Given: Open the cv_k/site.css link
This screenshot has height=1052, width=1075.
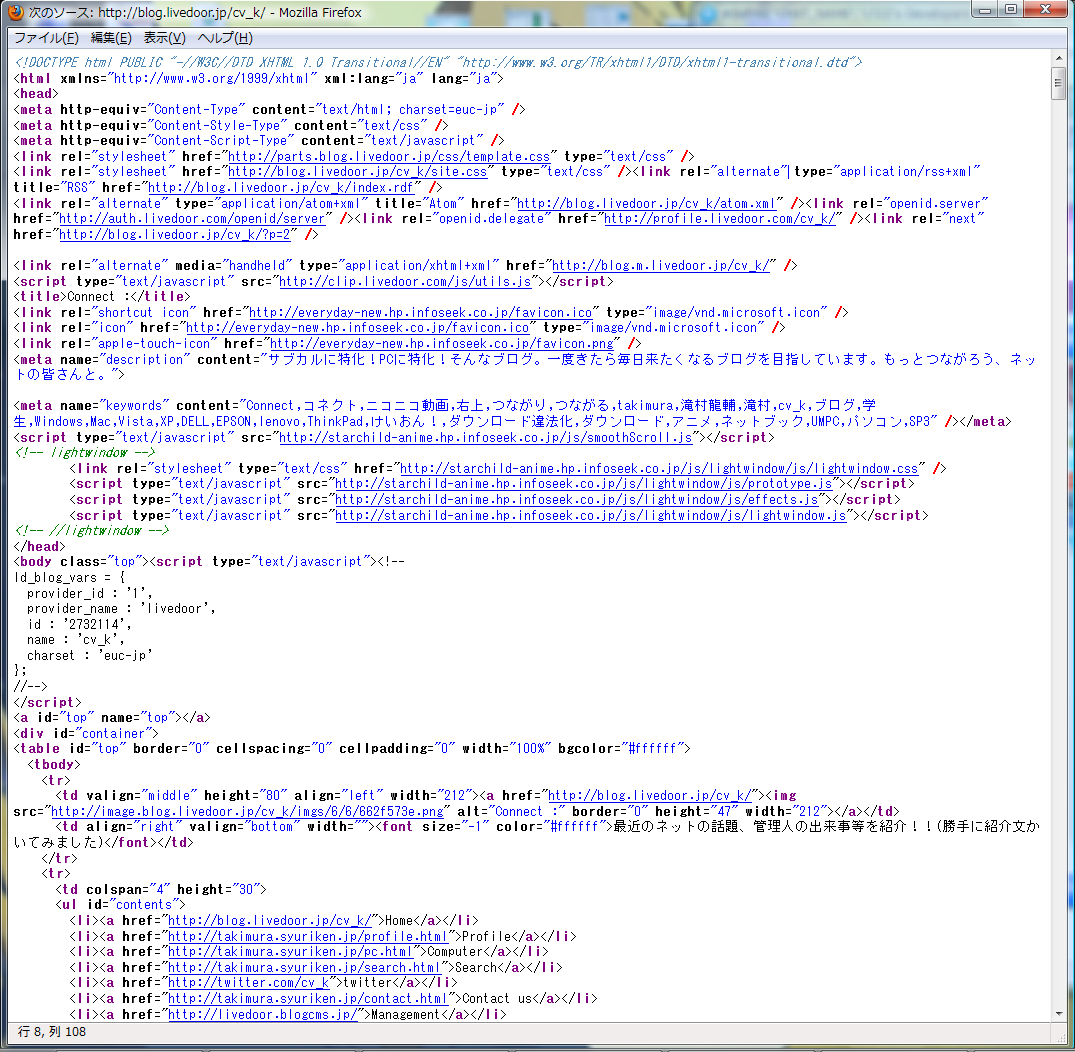Looking at the screenshot, I should pos(357,171).
